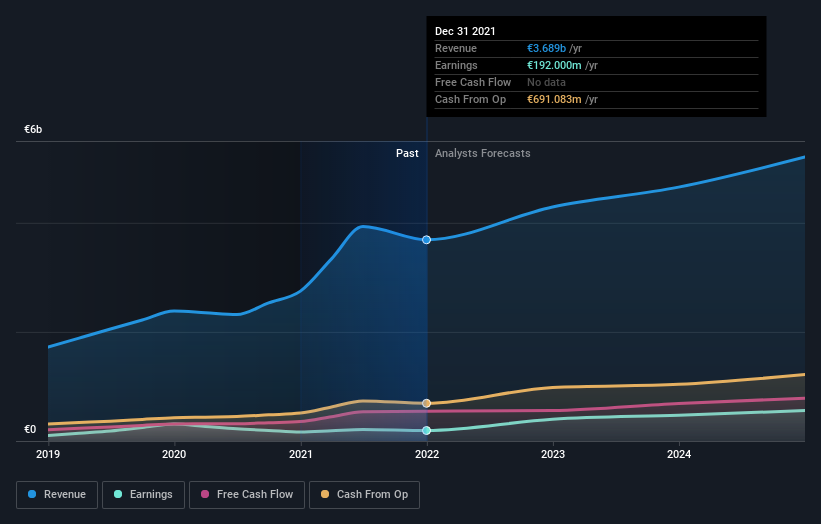
Task: Click the €691.083m Cash From Op value
Action: [554, 99]
